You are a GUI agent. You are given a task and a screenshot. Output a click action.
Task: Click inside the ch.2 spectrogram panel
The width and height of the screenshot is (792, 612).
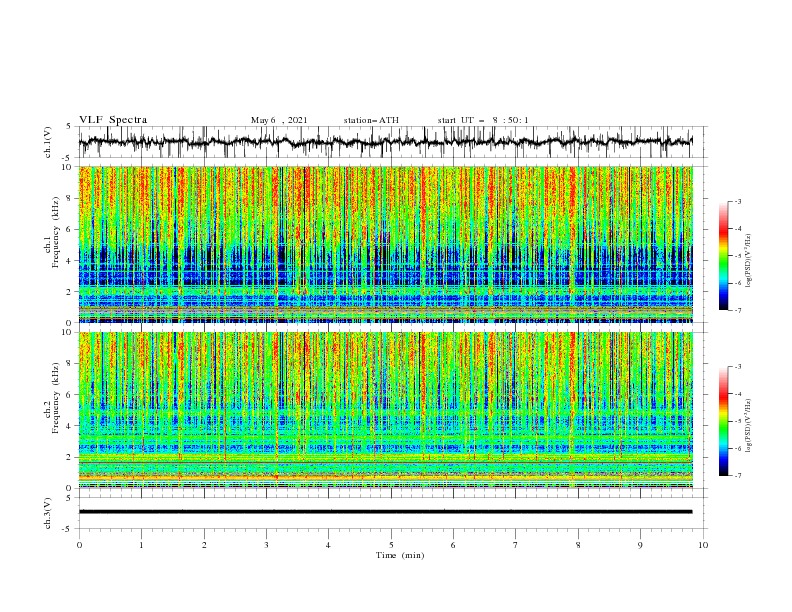(385, 410)
